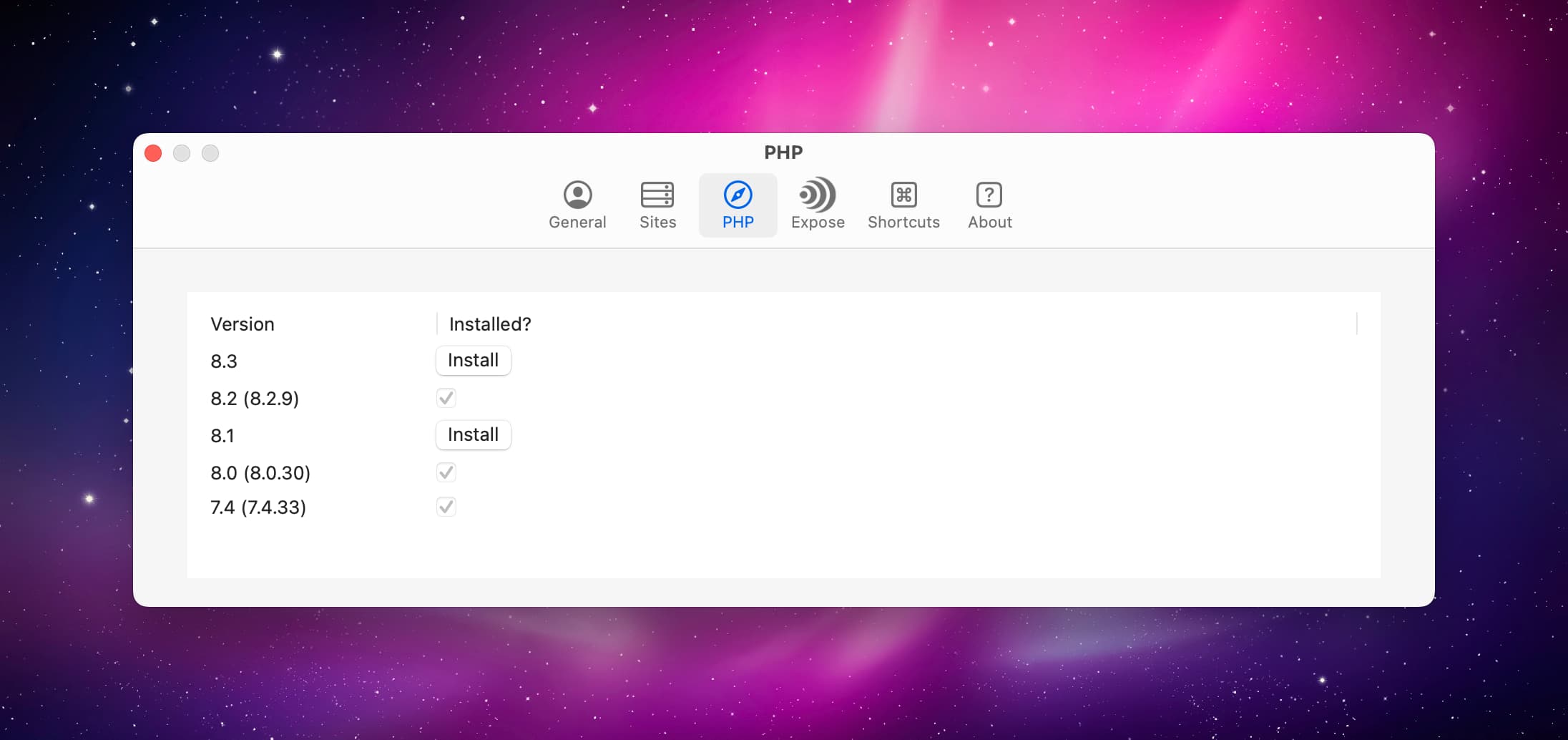The width and height of the screenshot is (1568, 740).
Task: Click the Version column header
Action: pos(242,324)
